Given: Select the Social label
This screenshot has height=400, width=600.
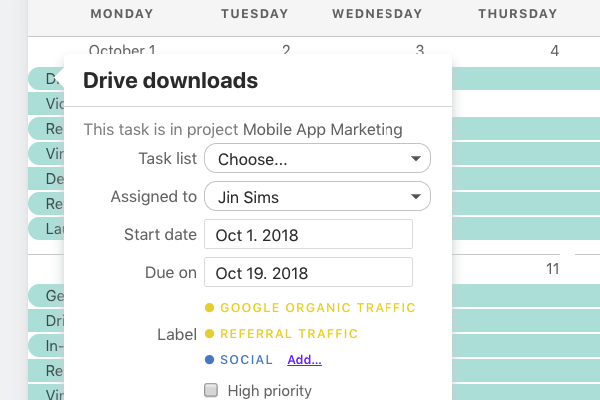Looking at the screenshot, I should tap(246, 360).
